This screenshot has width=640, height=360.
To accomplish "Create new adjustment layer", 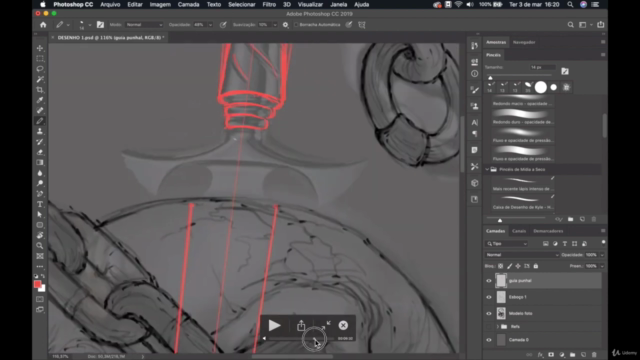I will point(562,355).
